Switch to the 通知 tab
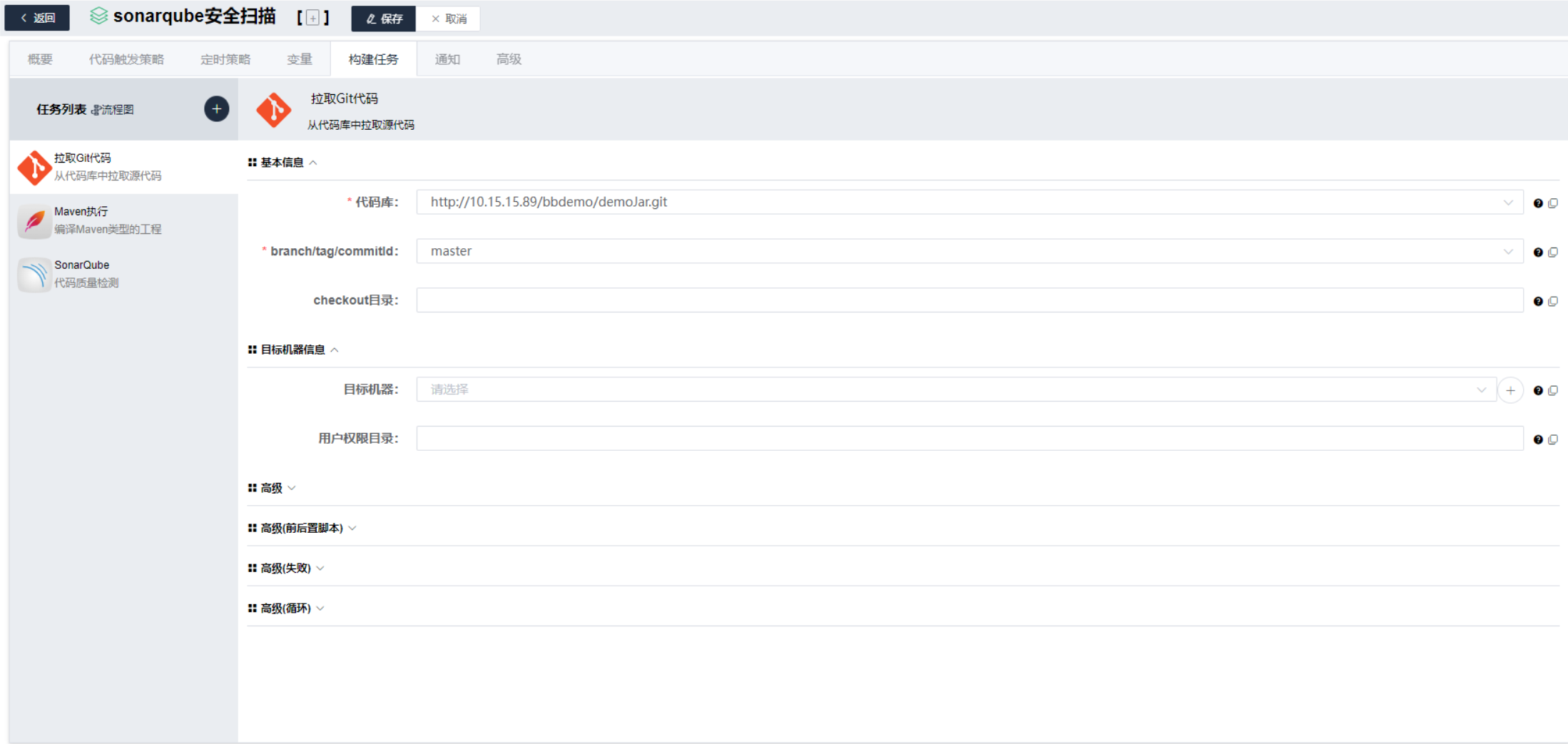 tap(447, 59)
